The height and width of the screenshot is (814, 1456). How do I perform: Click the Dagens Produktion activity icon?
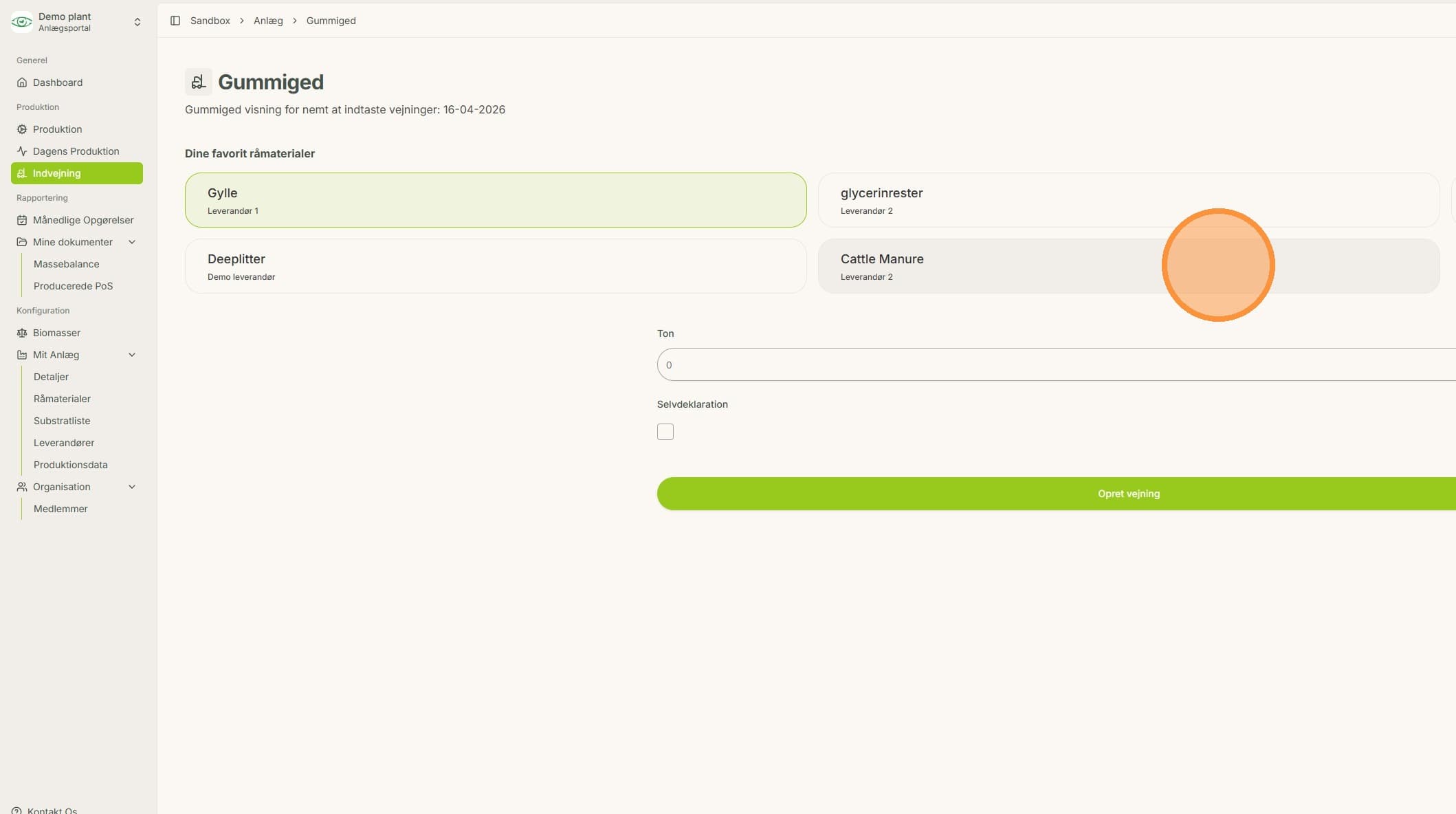[x=22, y=151]
